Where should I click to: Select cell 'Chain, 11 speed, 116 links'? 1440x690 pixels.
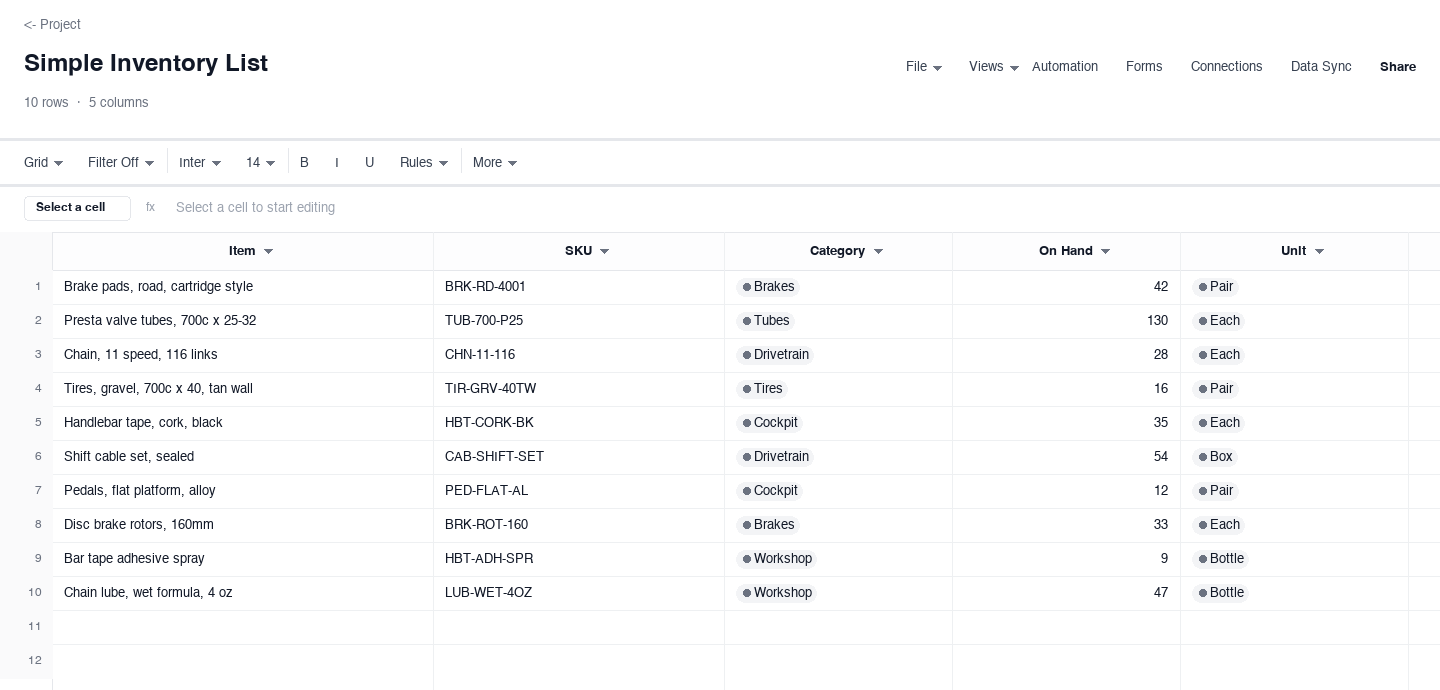(243, 355)
